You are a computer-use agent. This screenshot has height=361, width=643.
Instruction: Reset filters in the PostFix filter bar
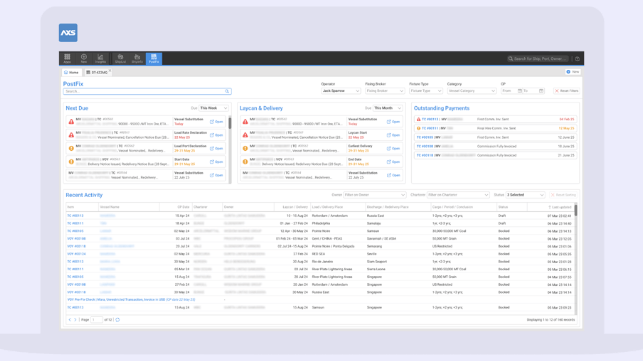point(566,91)
